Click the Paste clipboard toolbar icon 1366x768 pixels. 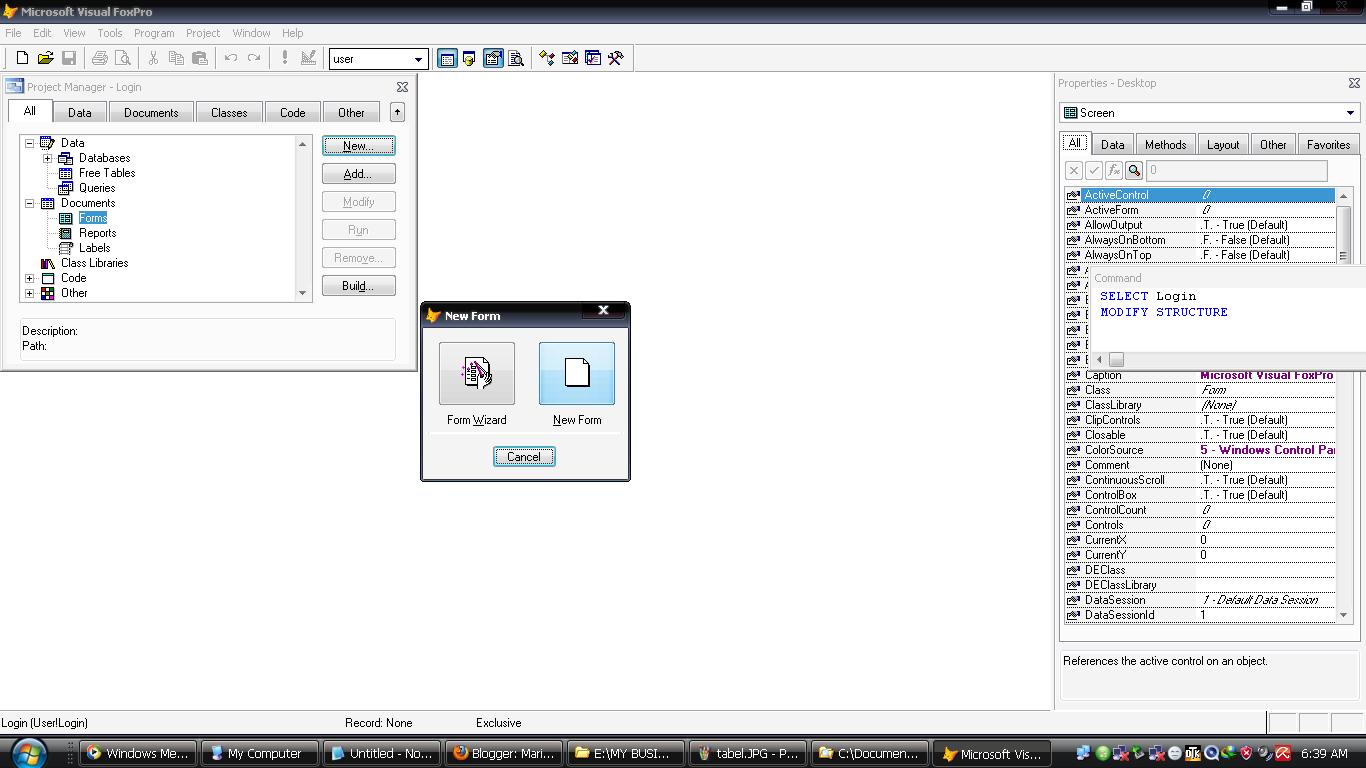point(199,59)
